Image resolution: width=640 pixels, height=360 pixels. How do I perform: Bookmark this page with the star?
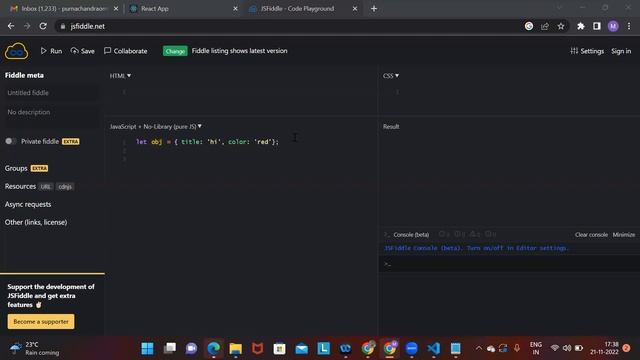(561, 26)
